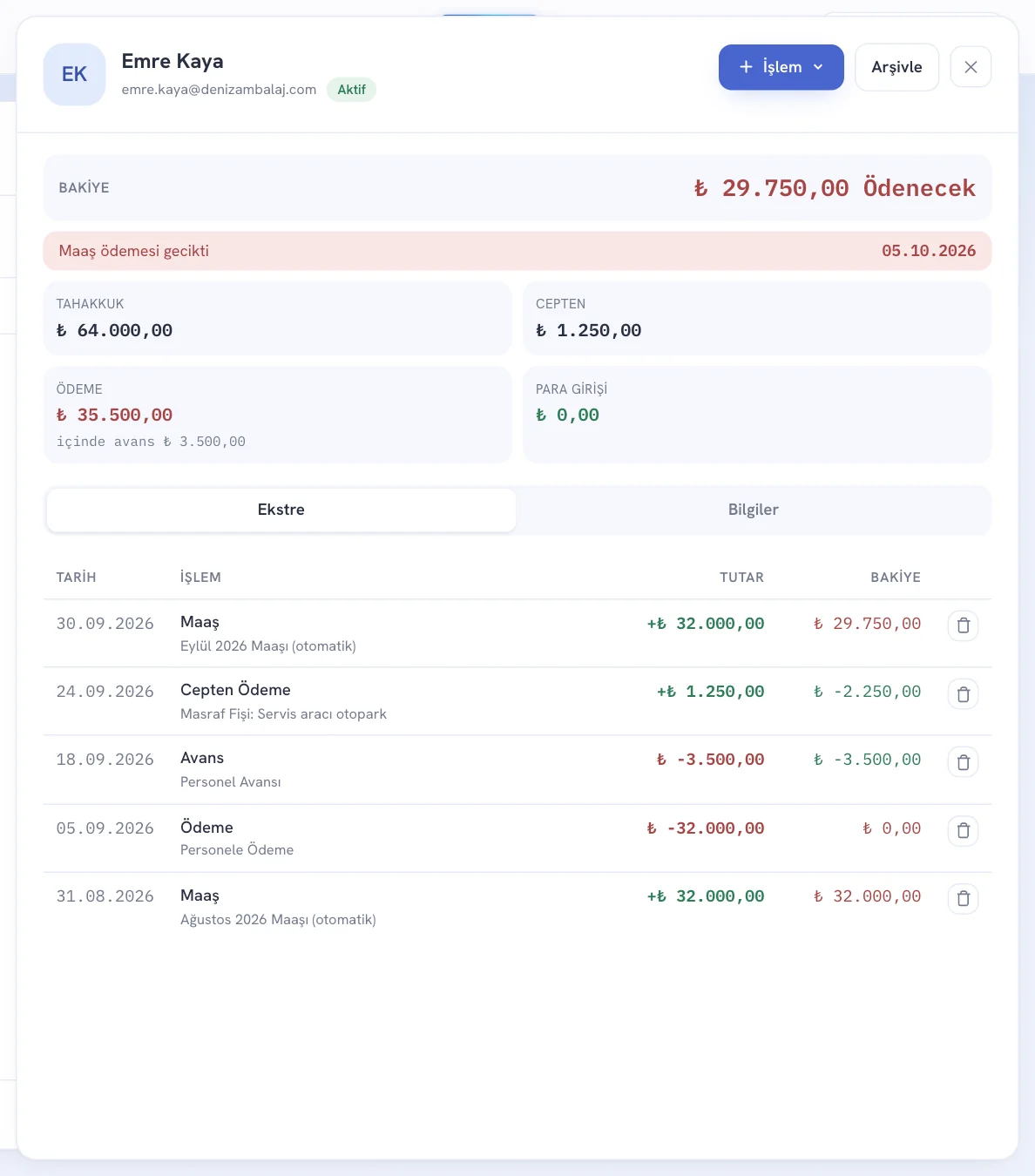Click the Ödeme total ₺ 35.500,00
Image resolution: width=1035 pixels, height=1176 pixels.
pos(114,415)
